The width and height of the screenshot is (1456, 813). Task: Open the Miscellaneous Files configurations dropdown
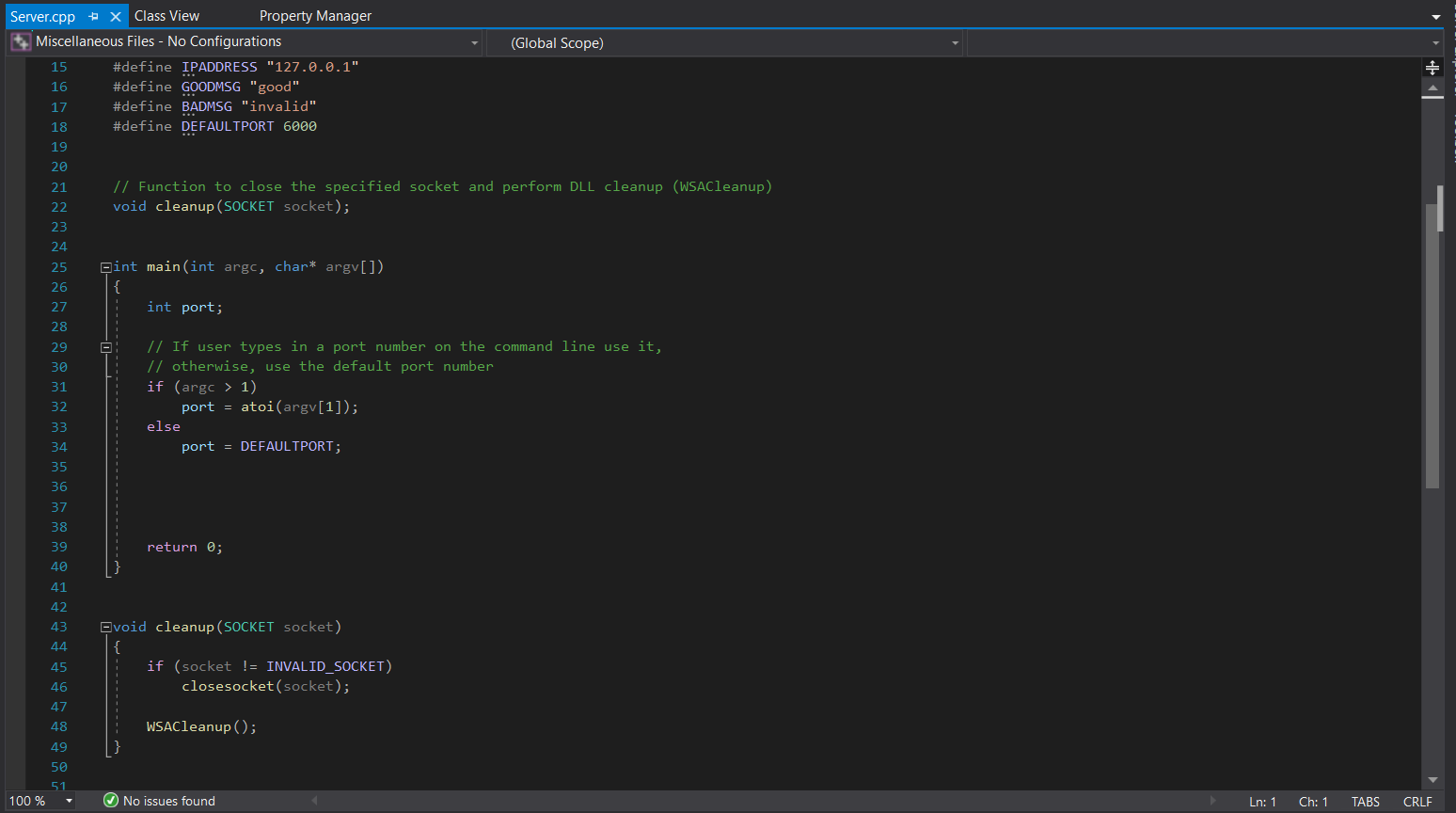click(x=474, y=41)
